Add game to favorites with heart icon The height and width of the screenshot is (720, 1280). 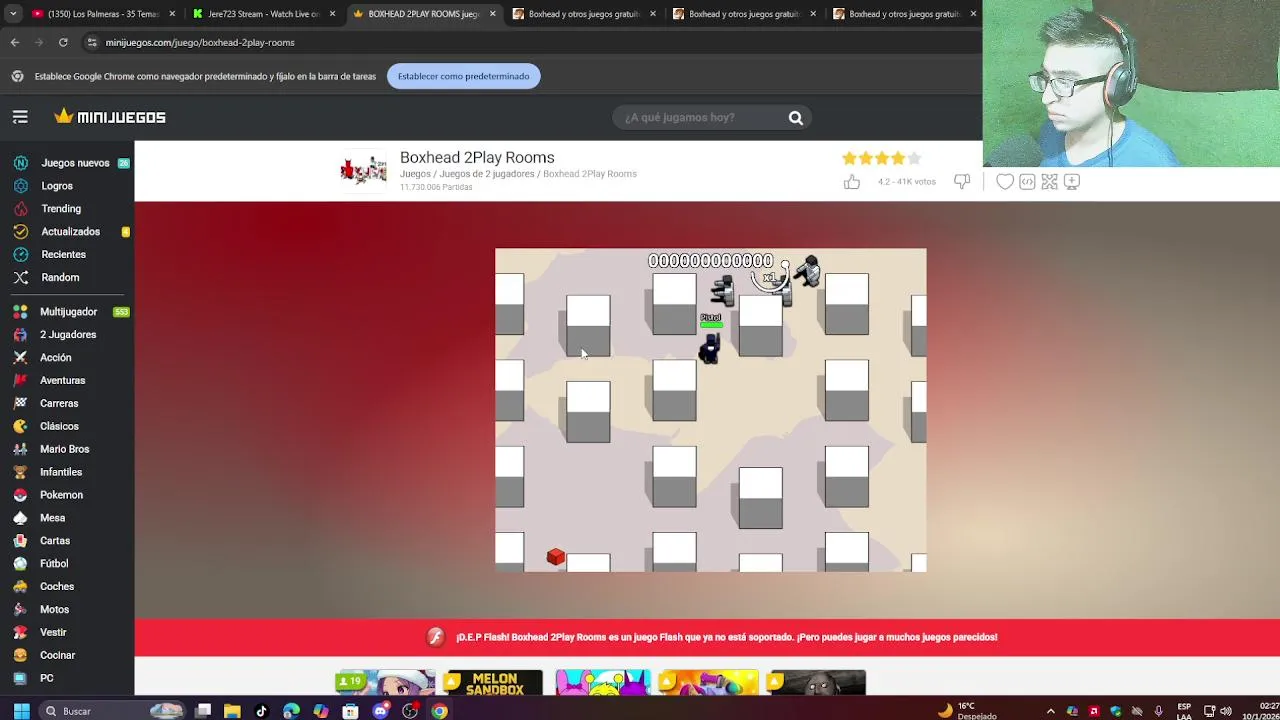pyautogui.click(x=1005, y=181)
